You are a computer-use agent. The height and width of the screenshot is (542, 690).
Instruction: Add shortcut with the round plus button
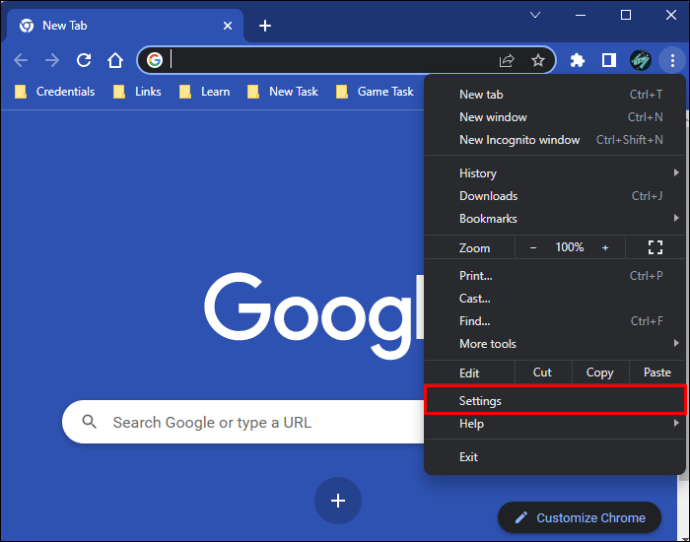[x=338, y=501]
